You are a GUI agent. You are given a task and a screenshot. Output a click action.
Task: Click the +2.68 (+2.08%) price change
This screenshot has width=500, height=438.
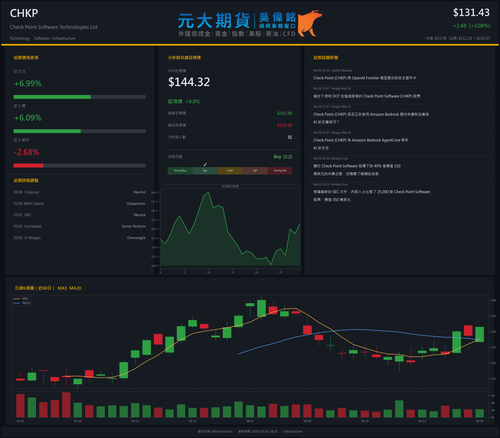click(x=471, y=26)
